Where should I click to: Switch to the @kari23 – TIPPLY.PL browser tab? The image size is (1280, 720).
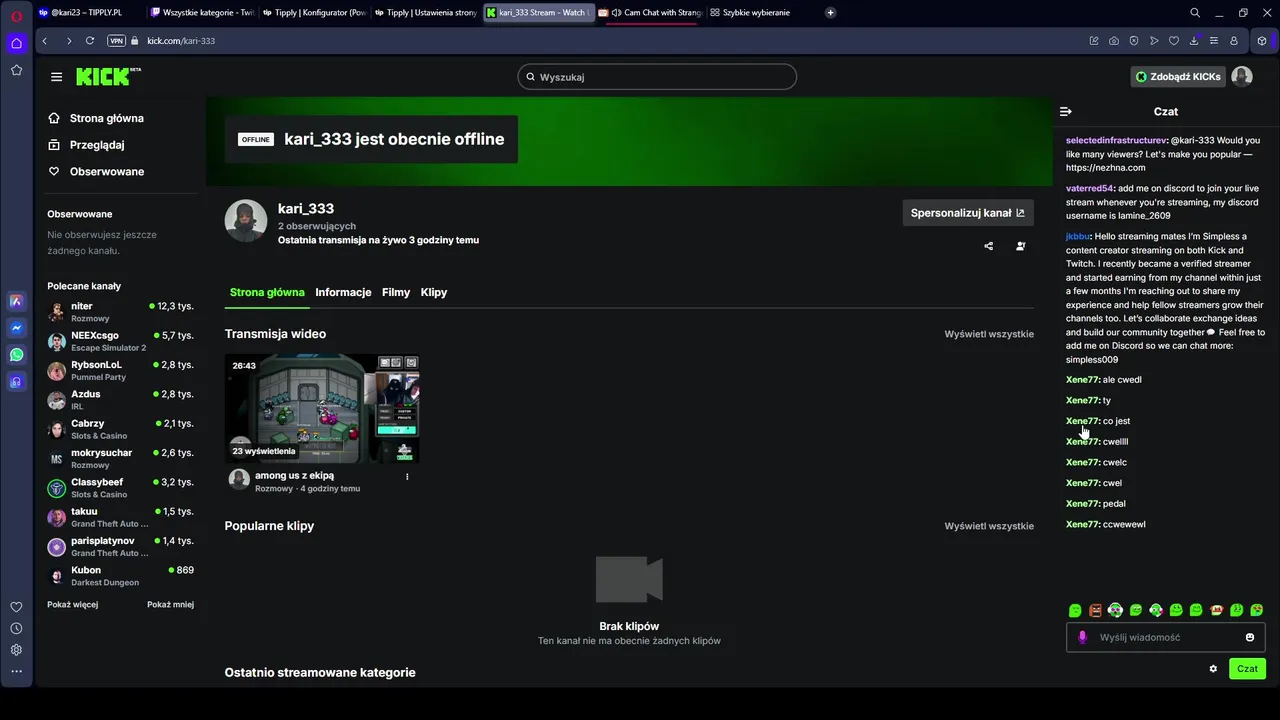pyautogui.click(x=88, y=13)
